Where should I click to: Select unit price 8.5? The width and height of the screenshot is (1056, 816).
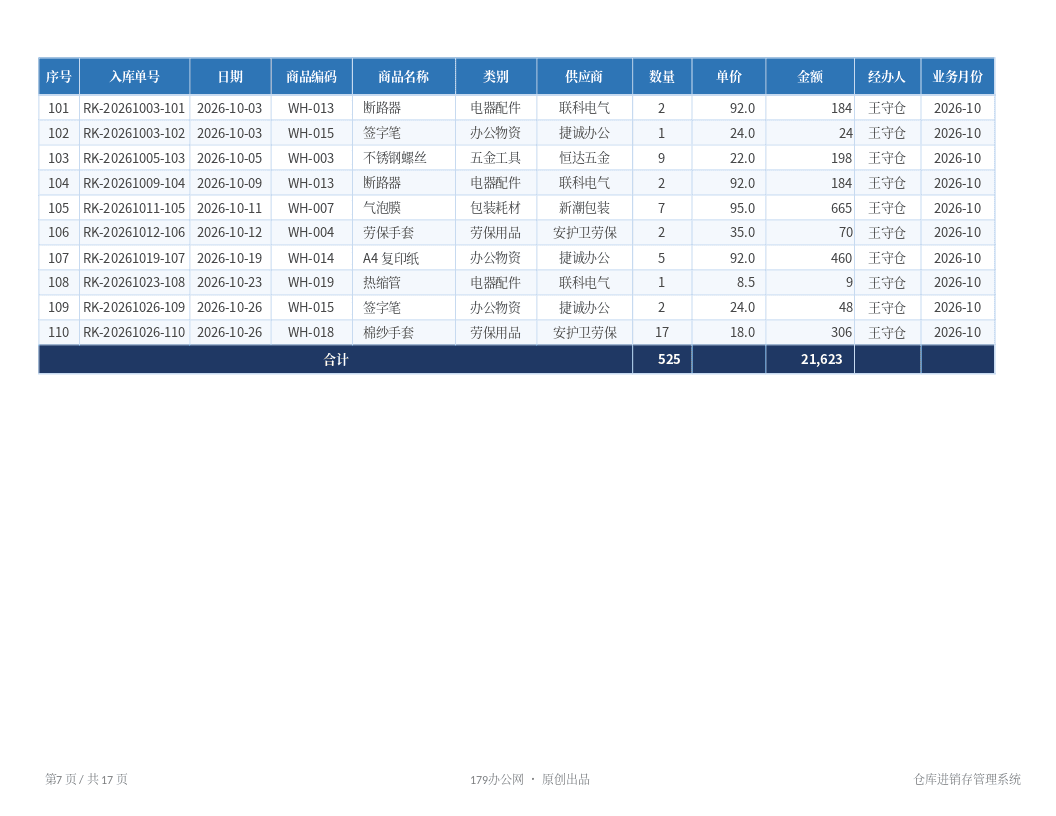tap(746, 283)
